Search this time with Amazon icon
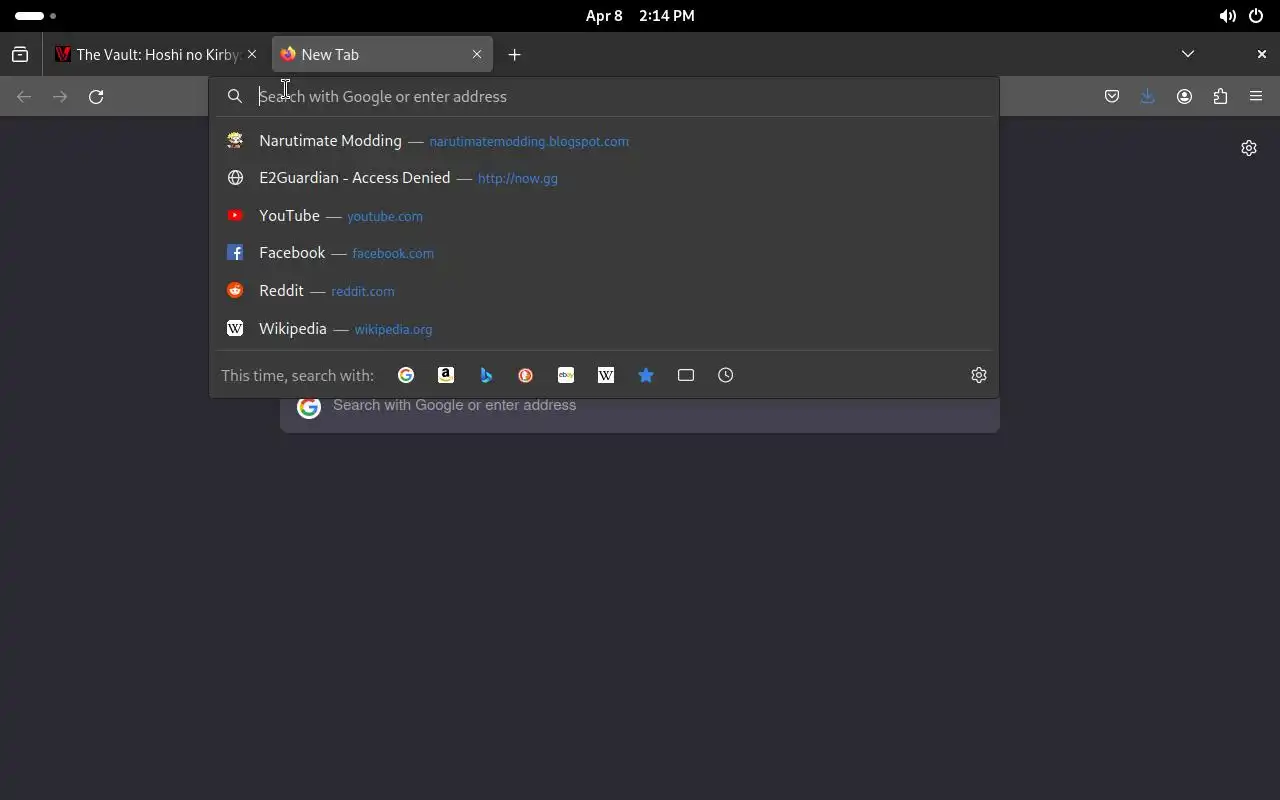 446,375
